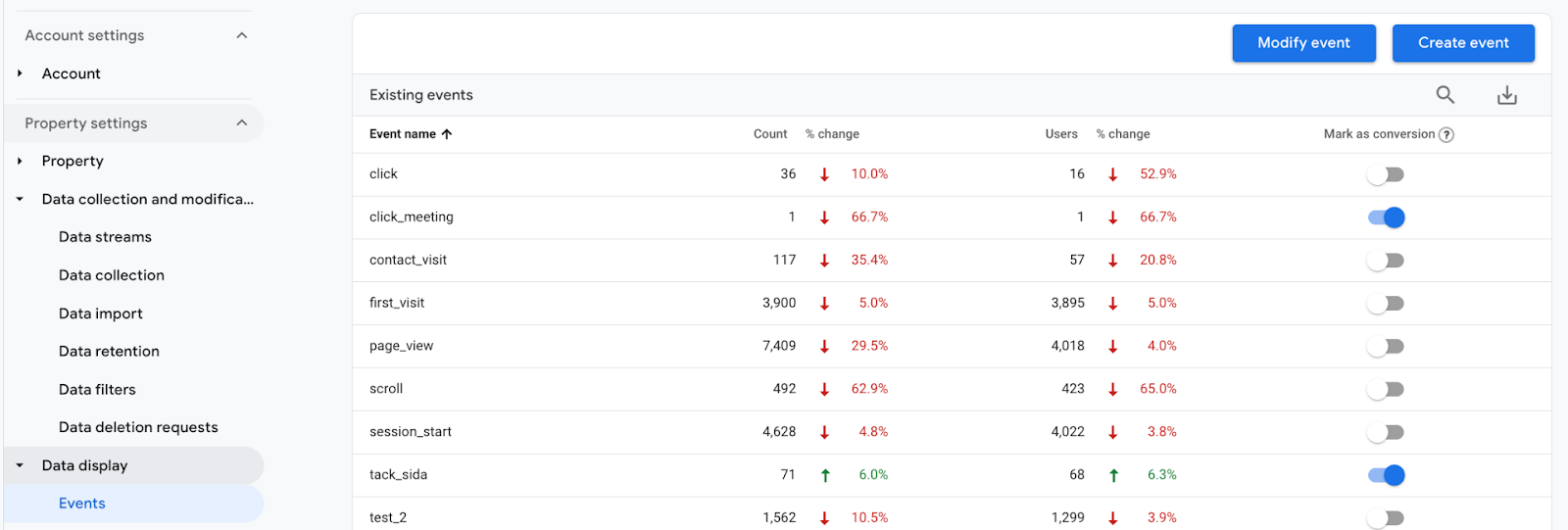
Task: Download the existing events list
Action: coord(1506,95)
